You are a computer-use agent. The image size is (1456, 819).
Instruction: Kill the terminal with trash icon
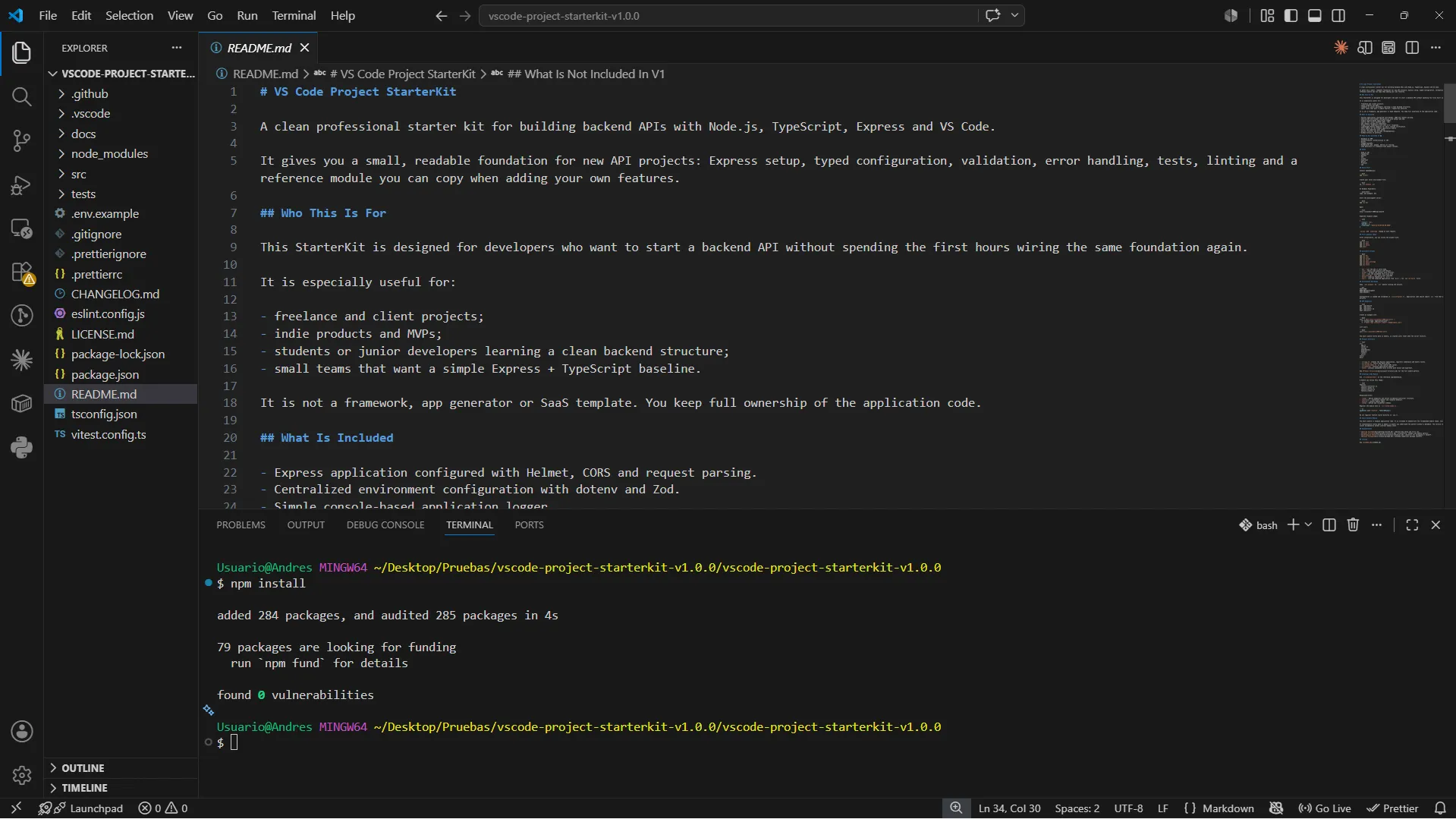tap(1353, 525)
